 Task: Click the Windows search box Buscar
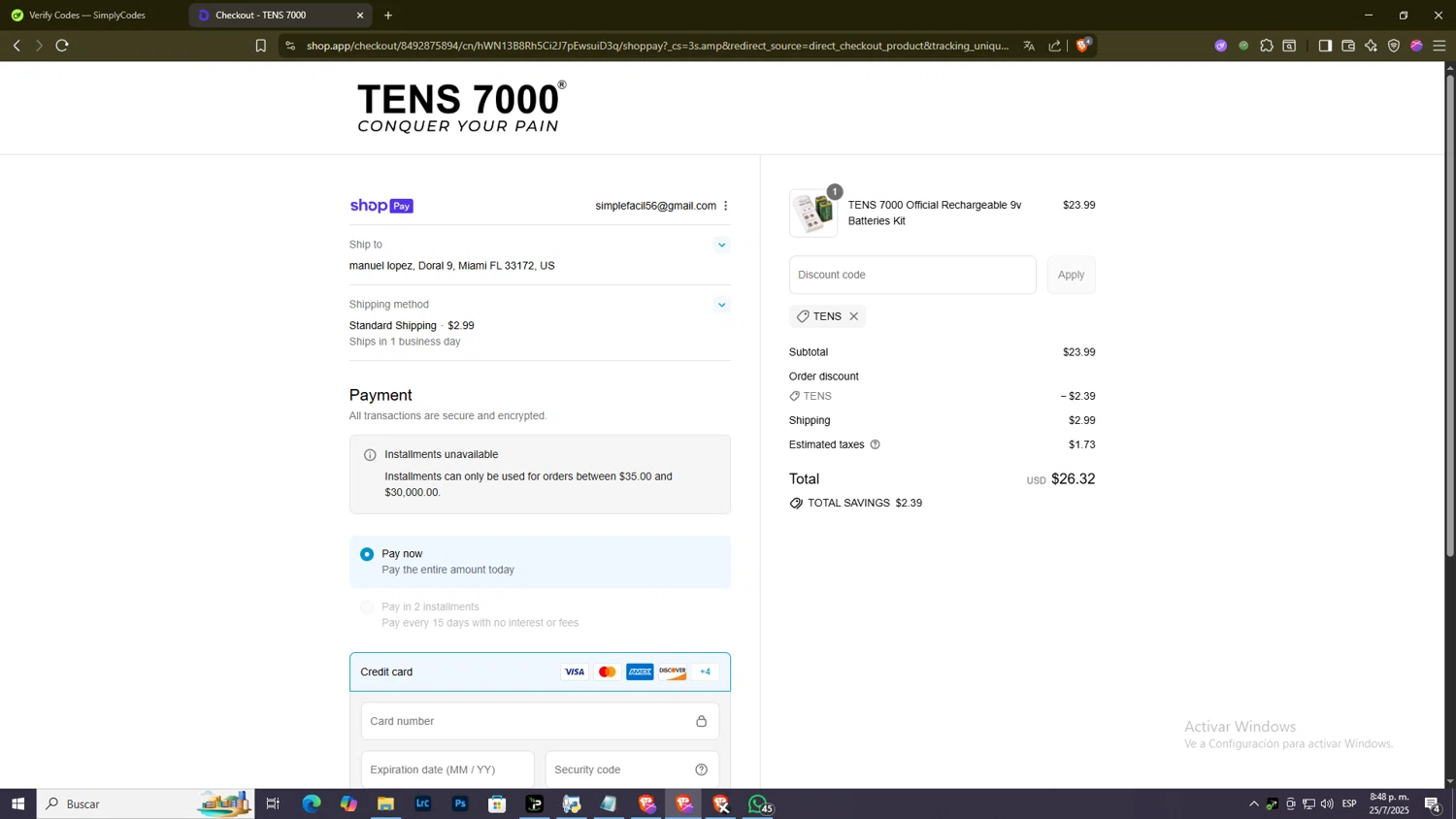click(146, 803)
